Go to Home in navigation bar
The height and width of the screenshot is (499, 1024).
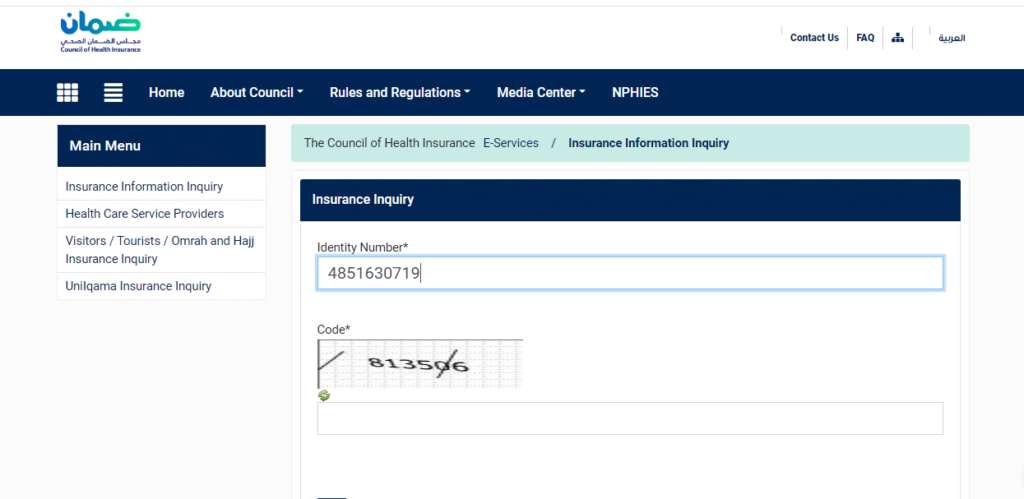point(166,93)
